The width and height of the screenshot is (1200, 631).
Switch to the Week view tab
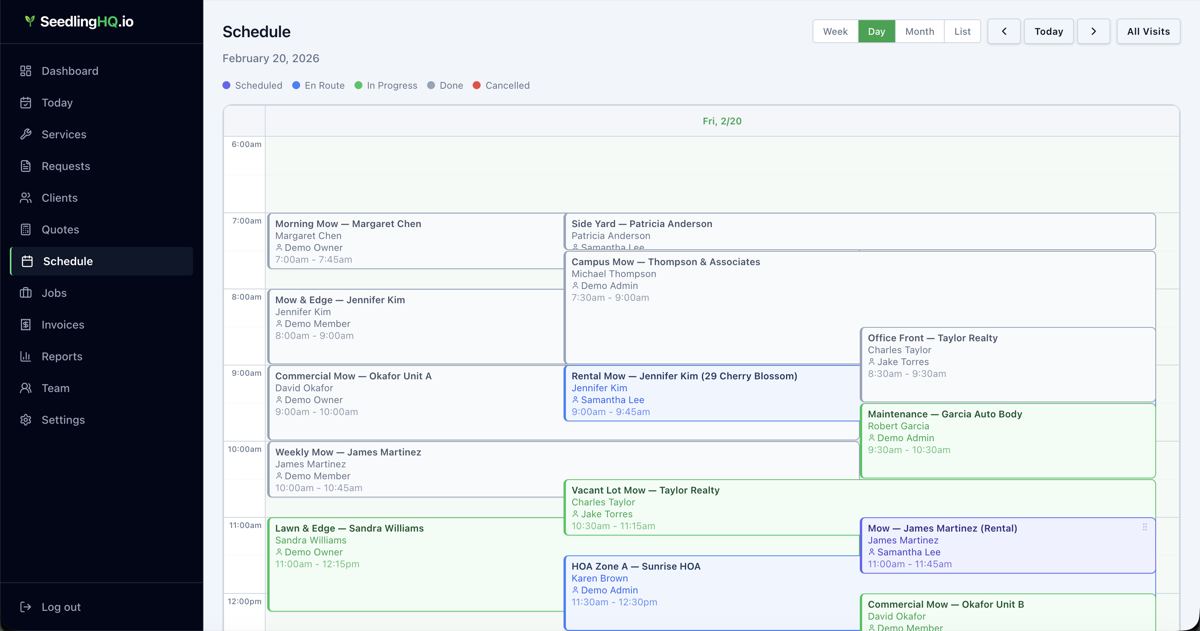[835, 31]
